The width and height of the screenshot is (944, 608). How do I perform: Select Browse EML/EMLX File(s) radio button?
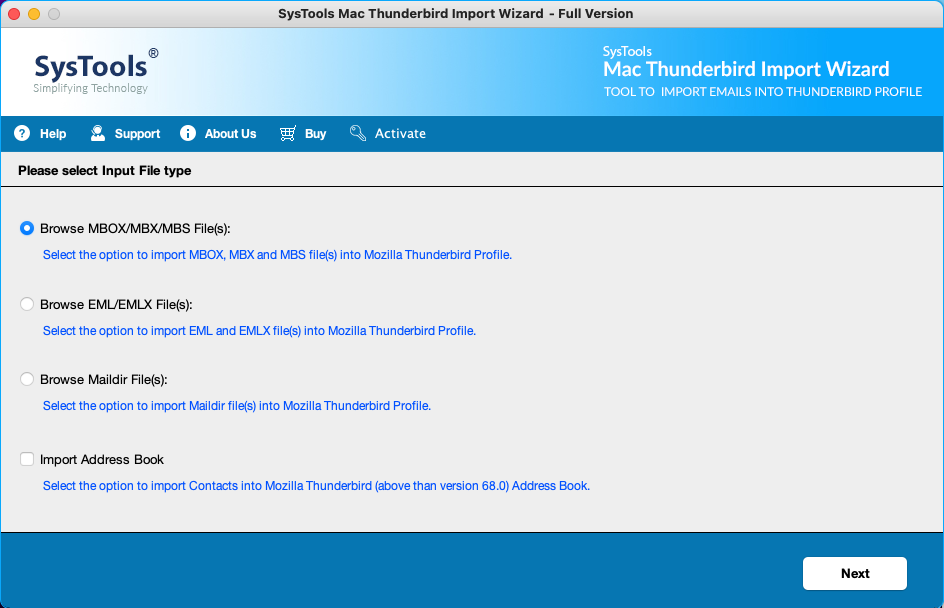pos(26,304)
